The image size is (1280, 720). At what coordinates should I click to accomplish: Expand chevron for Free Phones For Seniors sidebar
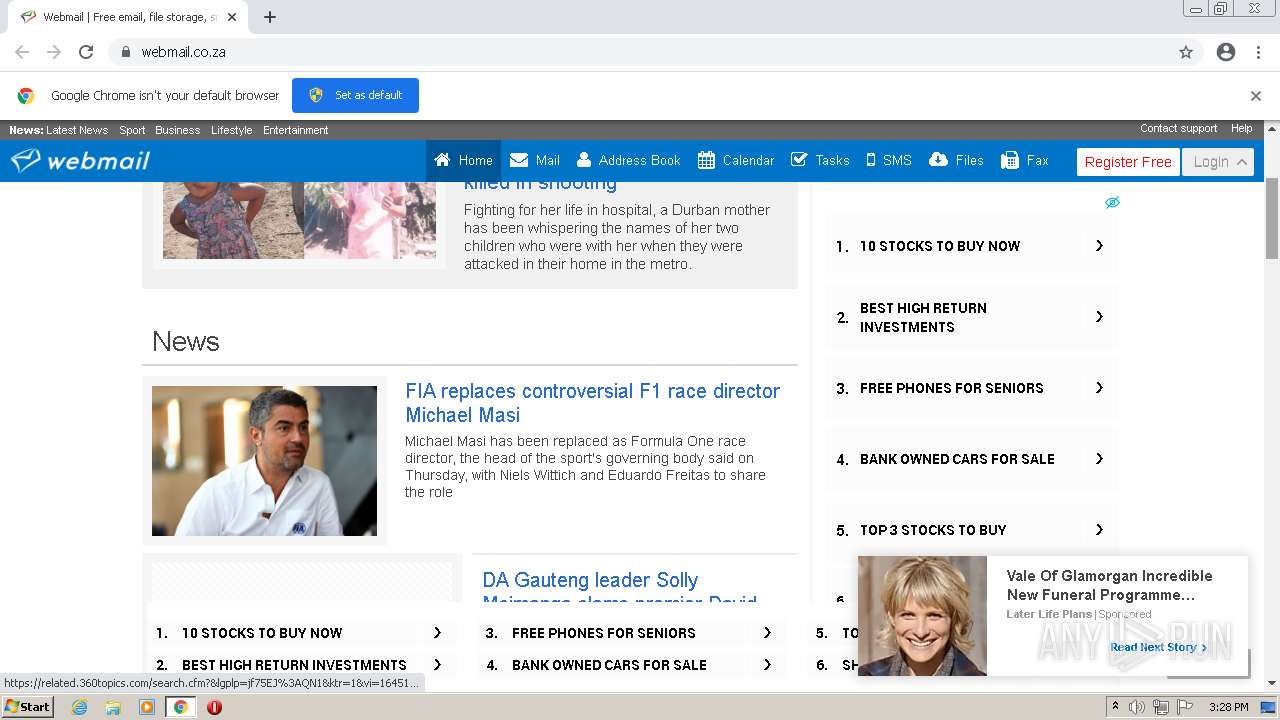click(x=1099, y=388)
